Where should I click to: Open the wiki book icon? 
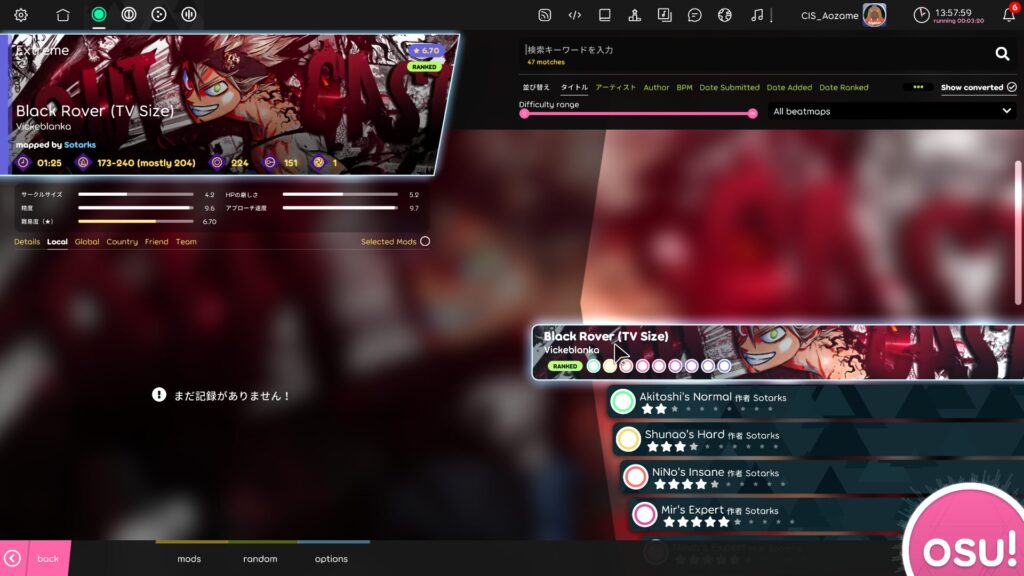pos(605,15)
